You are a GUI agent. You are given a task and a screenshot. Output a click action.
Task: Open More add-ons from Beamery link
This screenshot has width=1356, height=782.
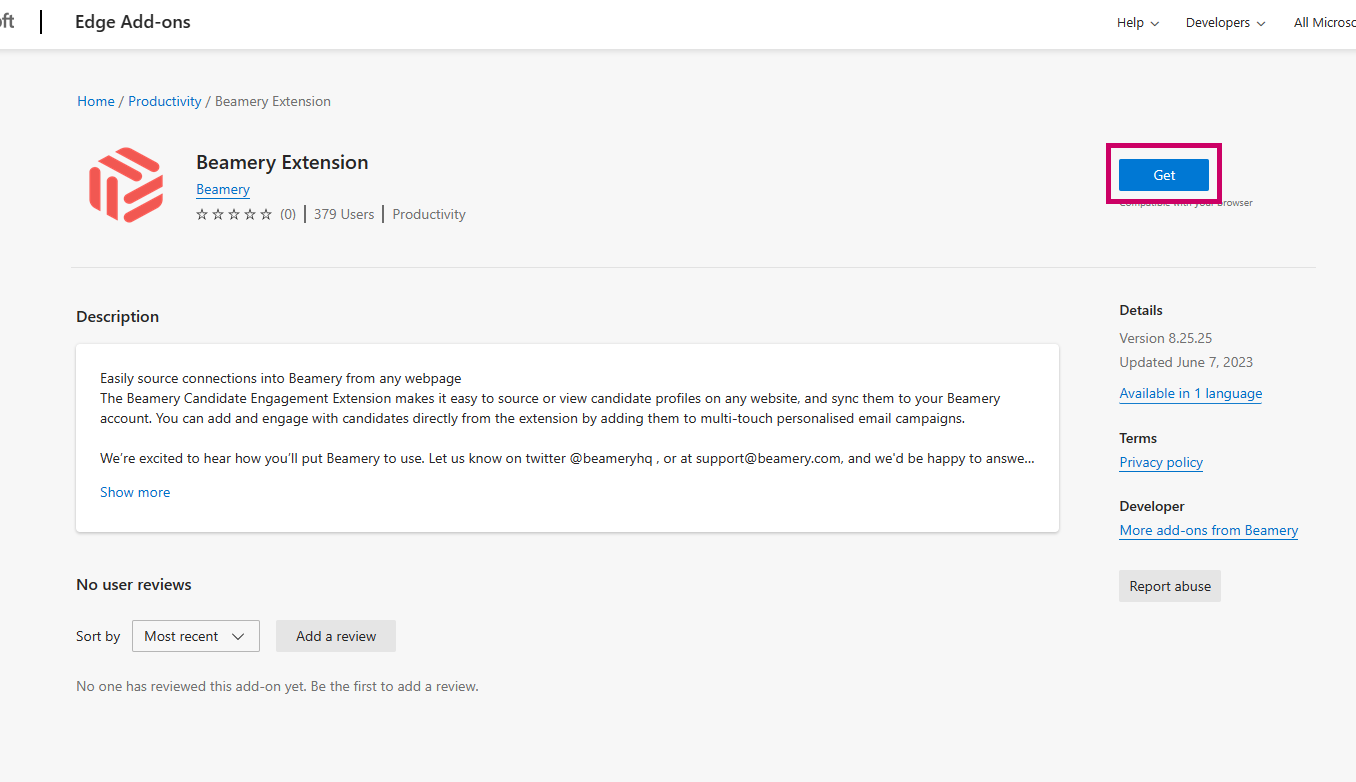tap(1209, 530)
